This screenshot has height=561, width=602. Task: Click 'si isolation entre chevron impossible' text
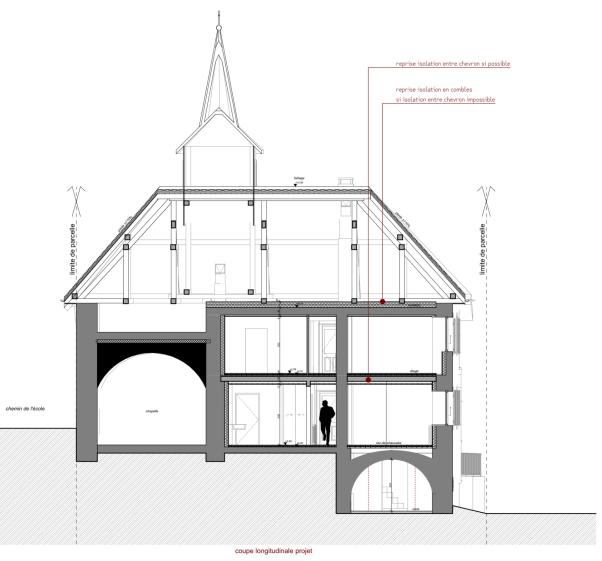click(445, 99)
